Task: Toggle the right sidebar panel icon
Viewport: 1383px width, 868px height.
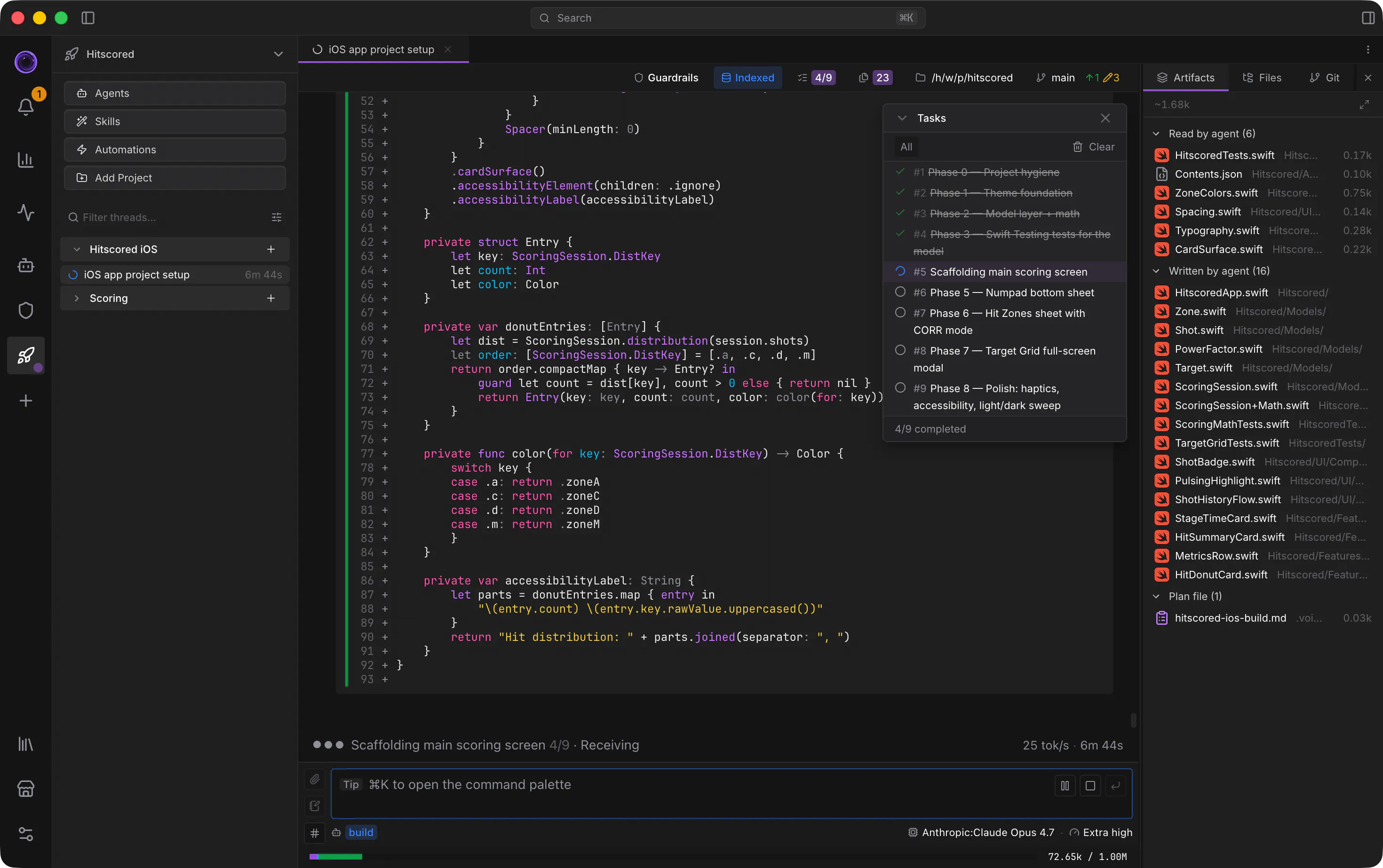Action: (x=1368, y=18)
